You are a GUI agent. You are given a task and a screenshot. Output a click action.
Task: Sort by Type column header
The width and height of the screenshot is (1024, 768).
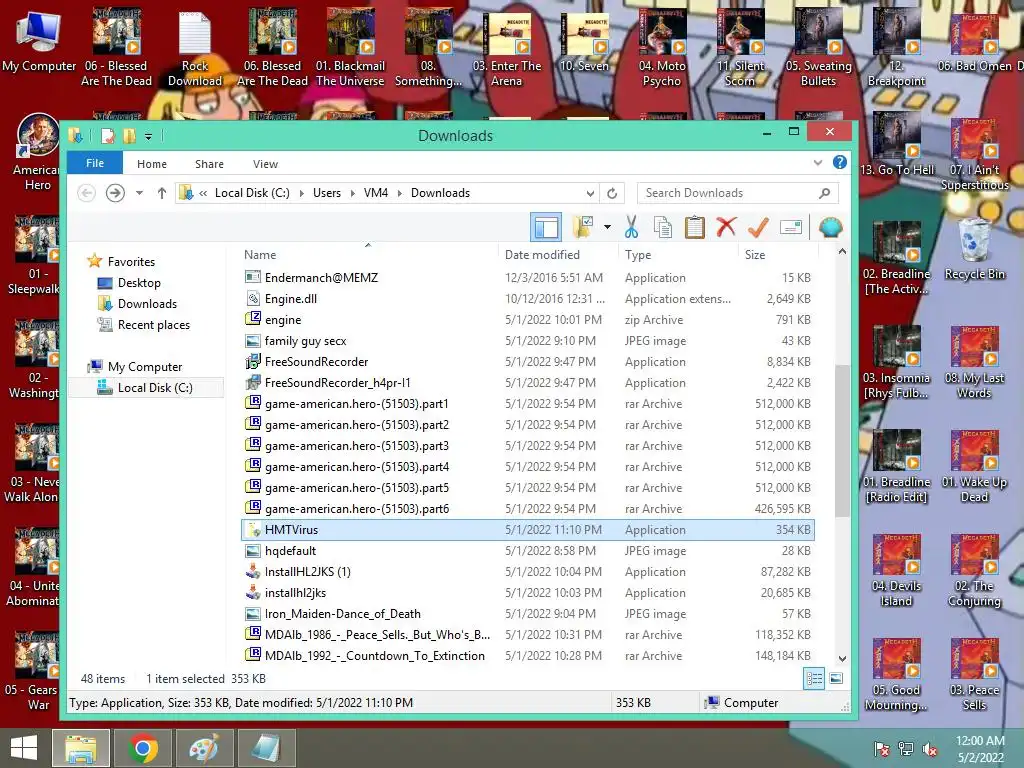click(x=637, y=255)
